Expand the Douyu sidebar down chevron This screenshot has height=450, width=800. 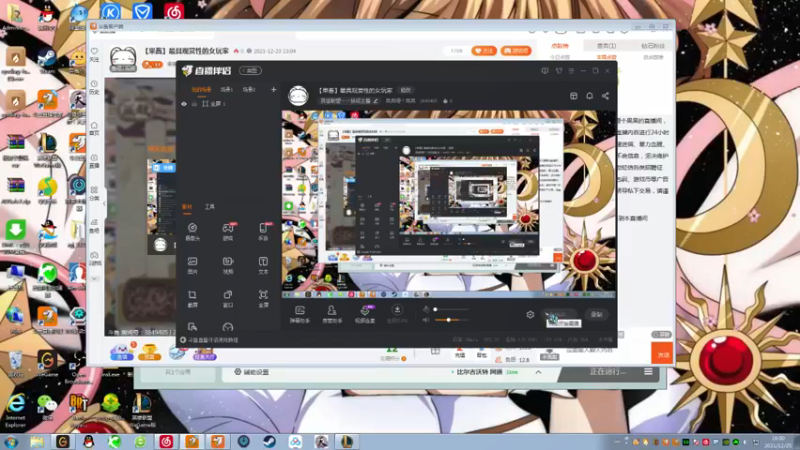94,279
